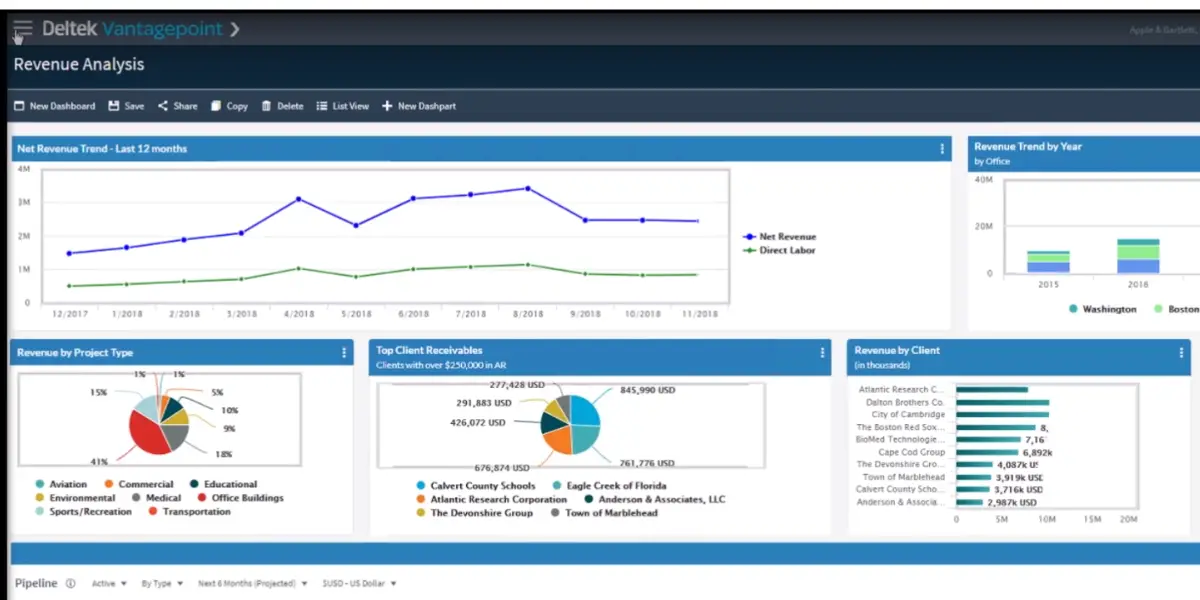Click Net Revenue data point at 4/2018
This screenshot has height=600, width=1200.
[298, 199]
